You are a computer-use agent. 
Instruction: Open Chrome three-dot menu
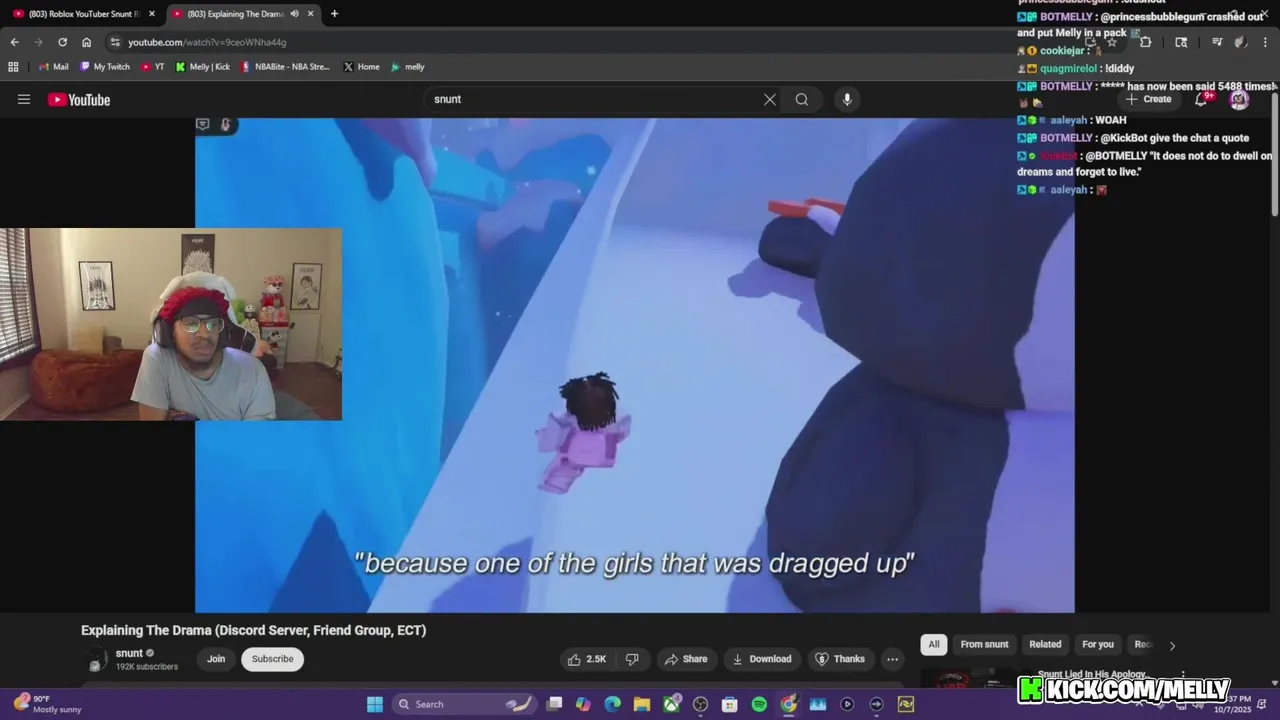coord(1266,42)
